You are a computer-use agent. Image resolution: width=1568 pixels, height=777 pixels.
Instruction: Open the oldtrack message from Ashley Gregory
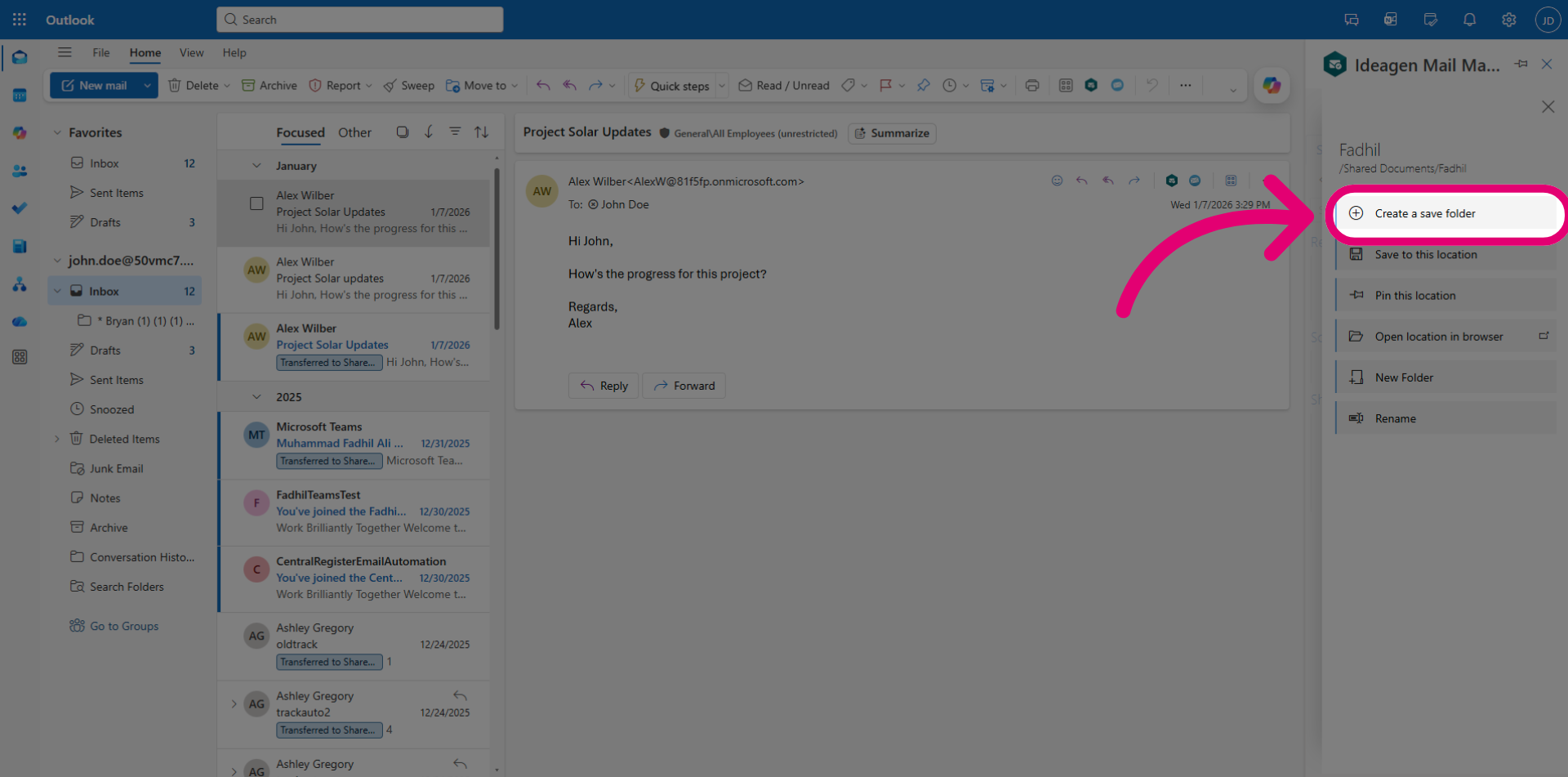(x=354, y=645)
